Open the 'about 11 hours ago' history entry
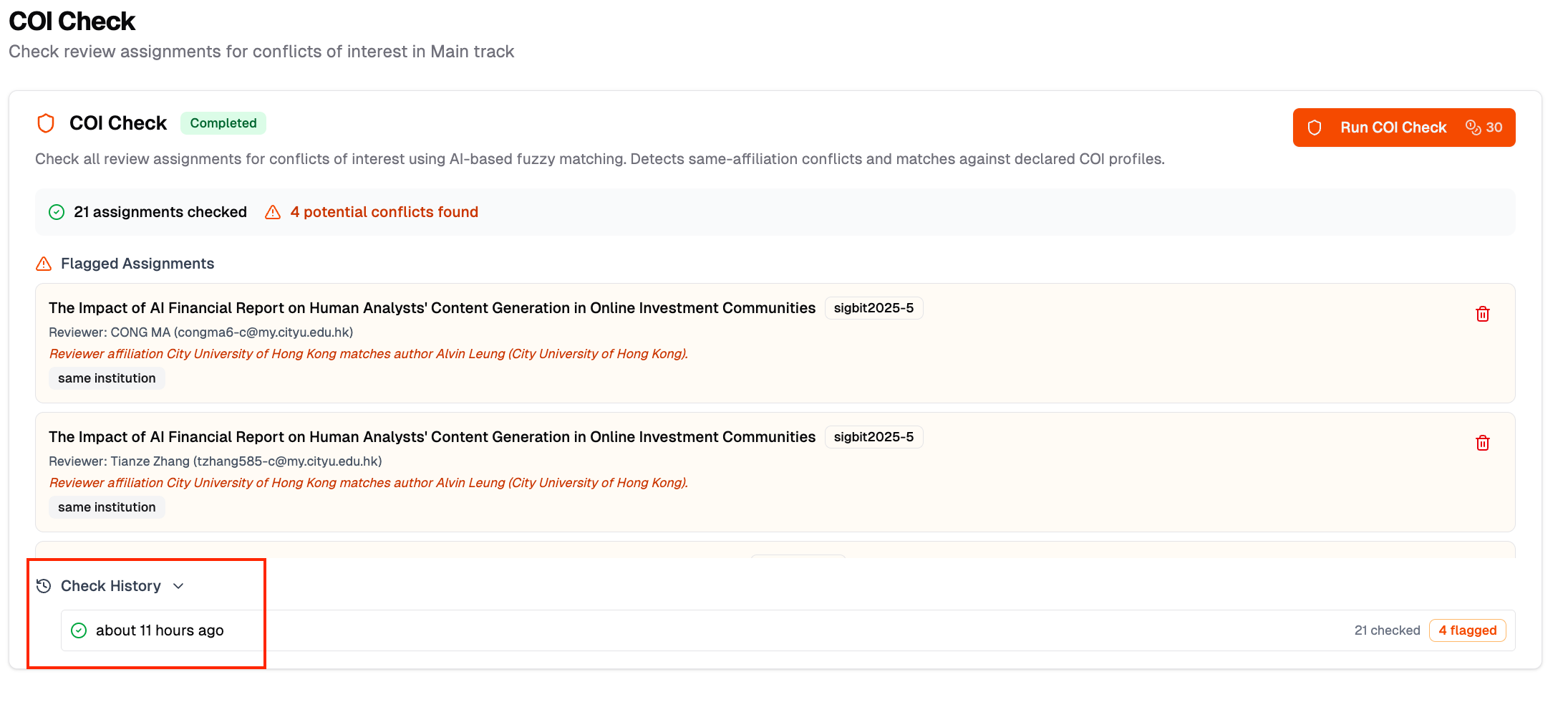 [160, 630]
